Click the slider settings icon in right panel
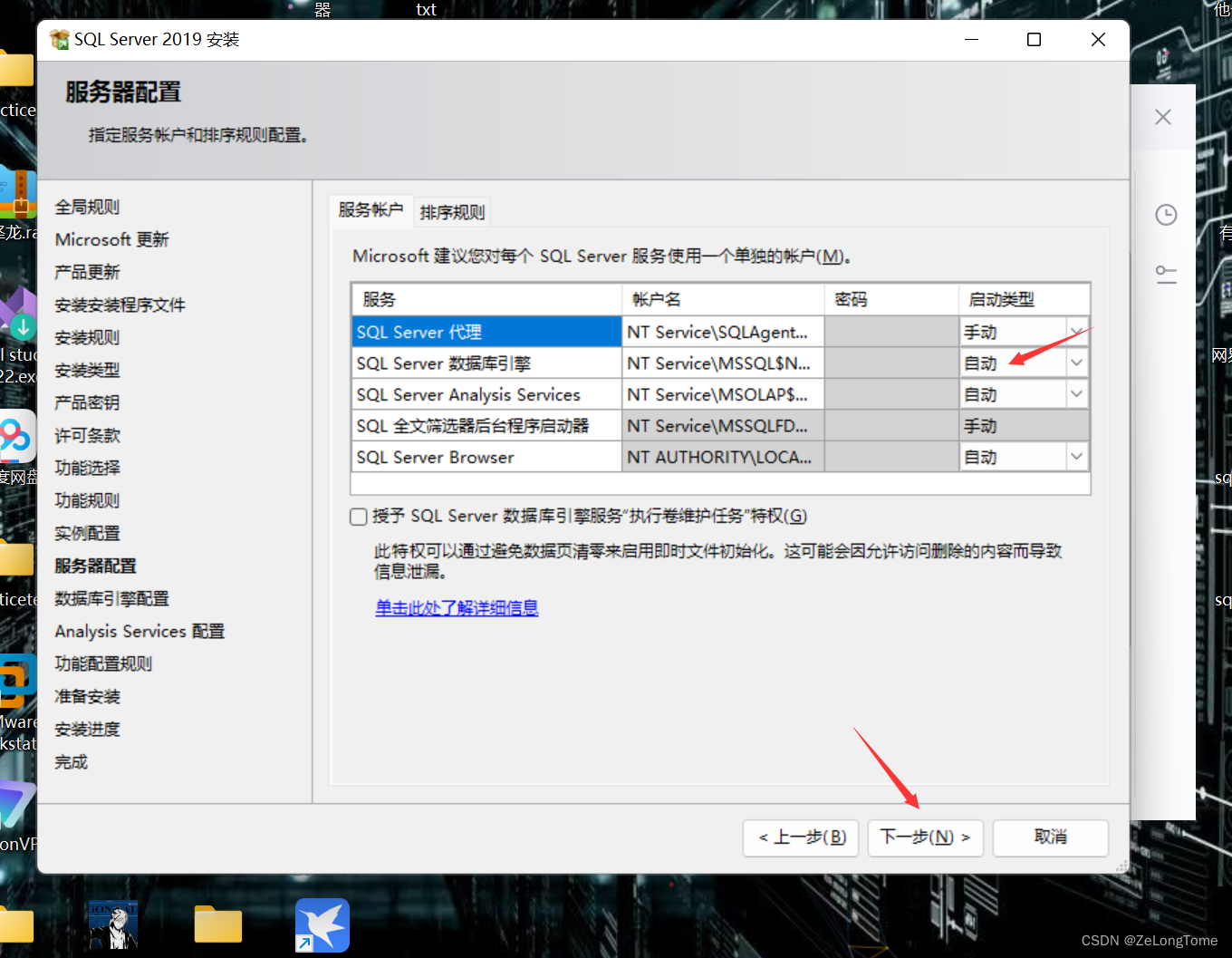The width and height of the screenshot is (1232, 958). coord(1166,275)
